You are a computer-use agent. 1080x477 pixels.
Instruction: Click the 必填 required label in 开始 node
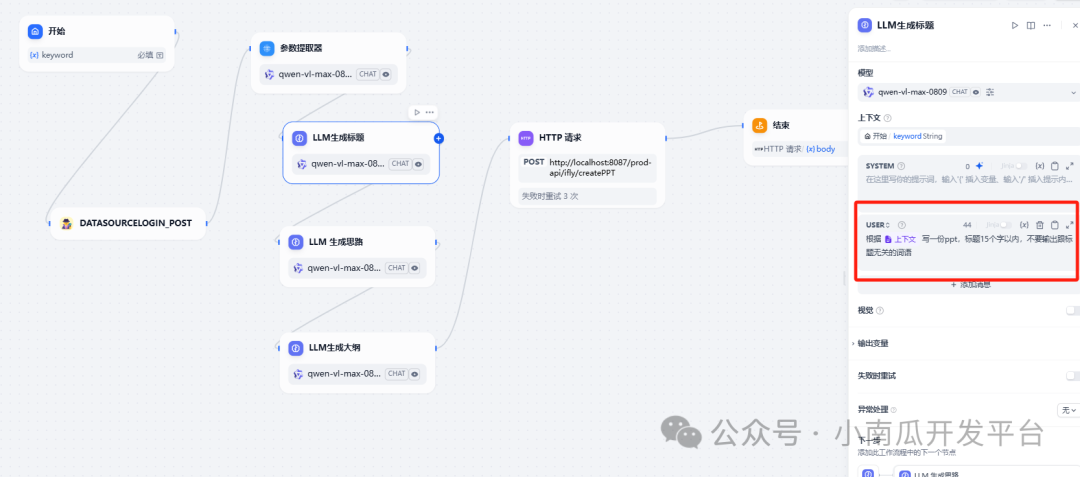click(145, 55)
